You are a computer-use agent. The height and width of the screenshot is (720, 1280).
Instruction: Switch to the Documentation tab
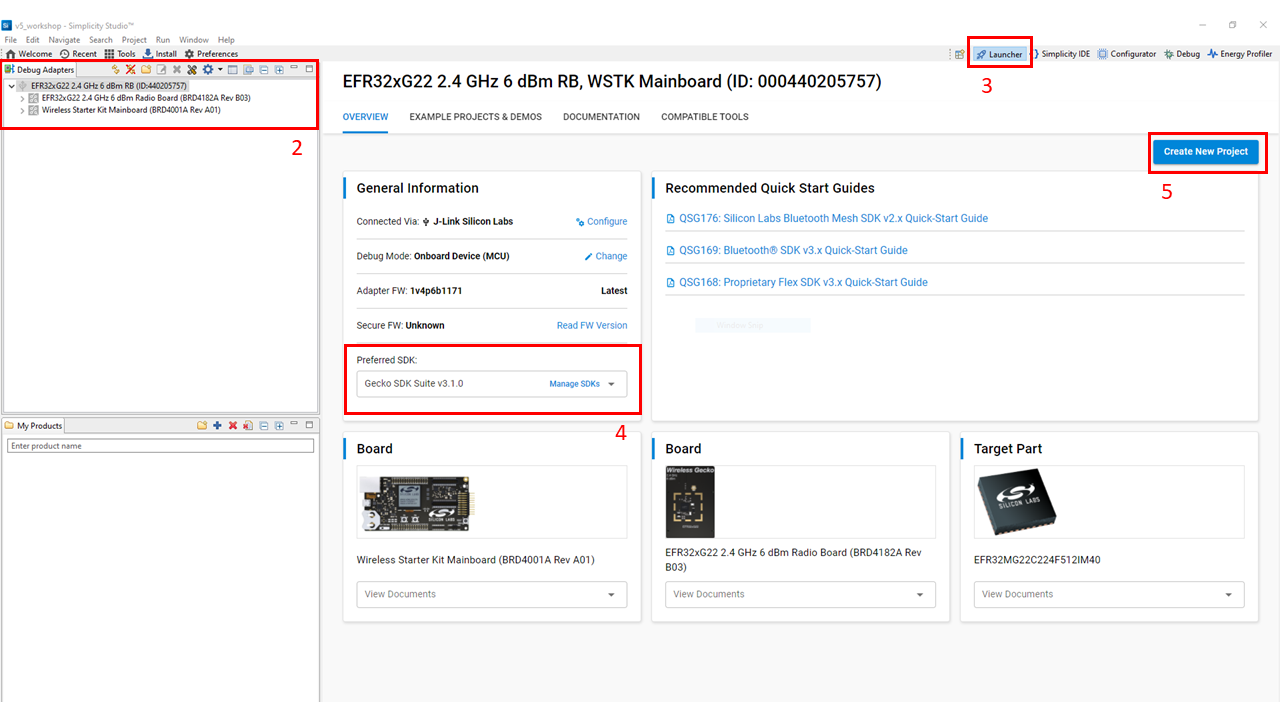click(601, 117)
